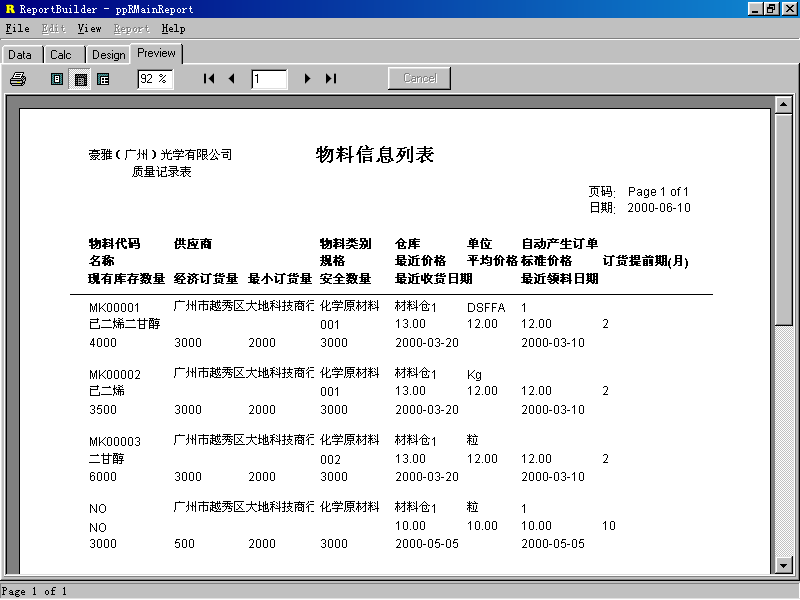
Task: Click the vertical scrollbar up arrow
Action: pos(785,104)
